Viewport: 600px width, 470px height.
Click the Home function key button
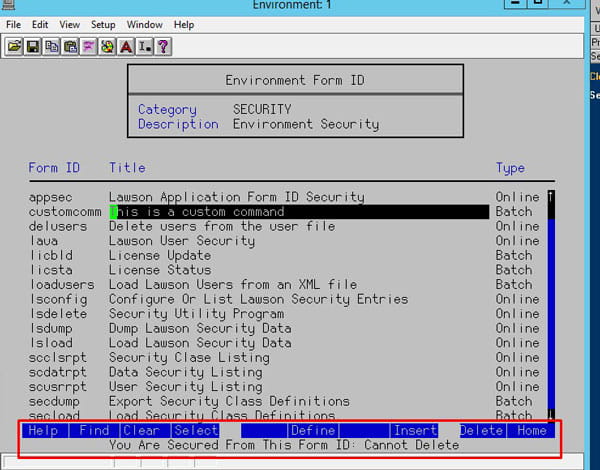tap(531, 431)
